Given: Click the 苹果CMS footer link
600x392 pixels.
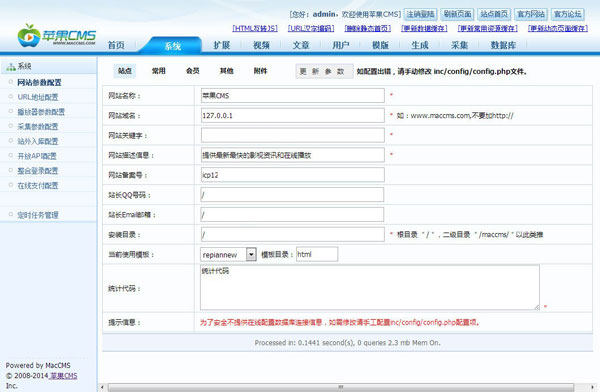Looking at the screenshot, I should point(64,376).
